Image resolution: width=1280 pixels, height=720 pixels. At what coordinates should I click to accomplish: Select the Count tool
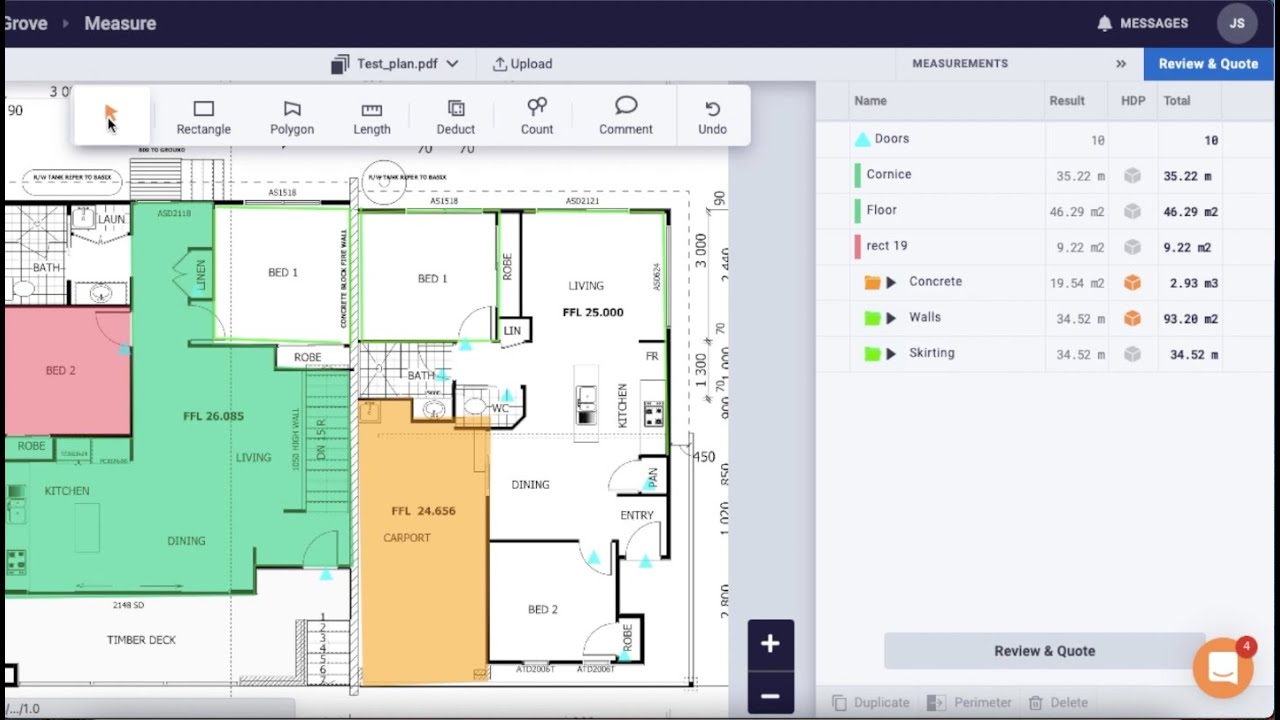[537, 117]
